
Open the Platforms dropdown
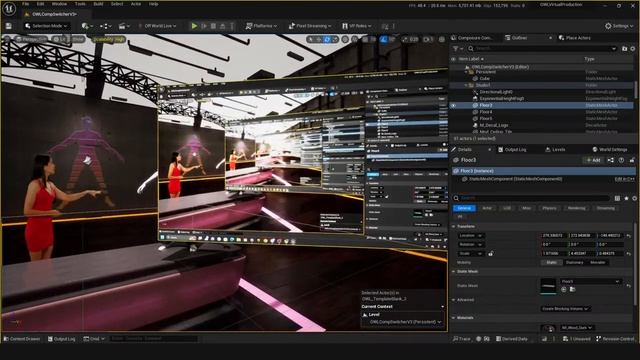tap(261, 26)
